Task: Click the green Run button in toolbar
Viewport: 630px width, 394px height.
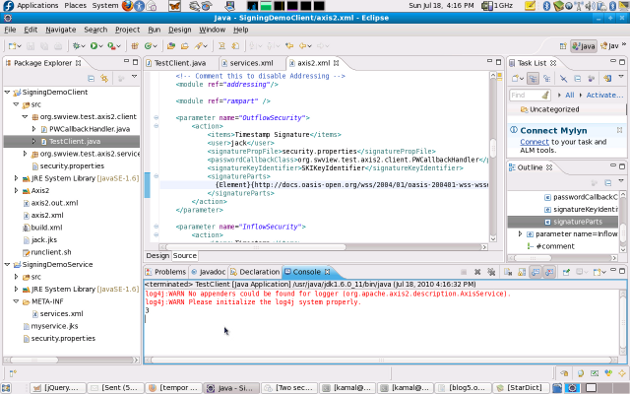Action: (x=94, y=46)
